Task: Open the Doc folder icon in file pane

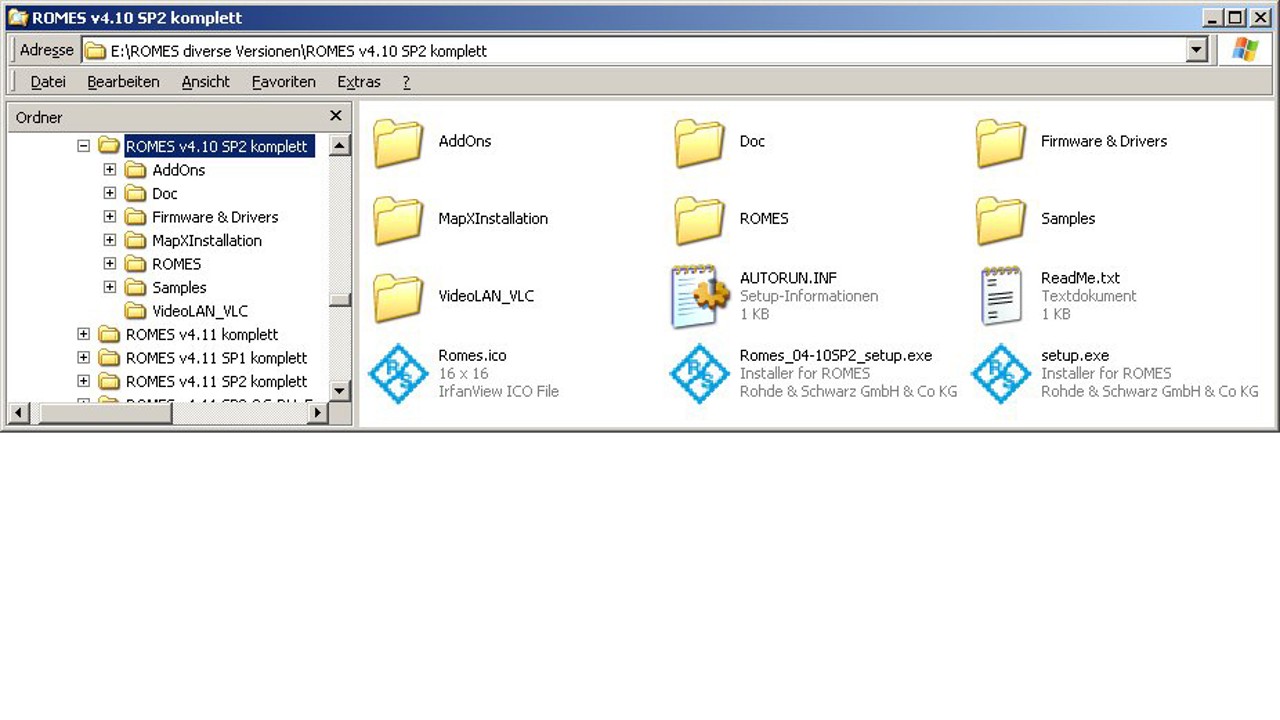Action: tap(699, 143)
